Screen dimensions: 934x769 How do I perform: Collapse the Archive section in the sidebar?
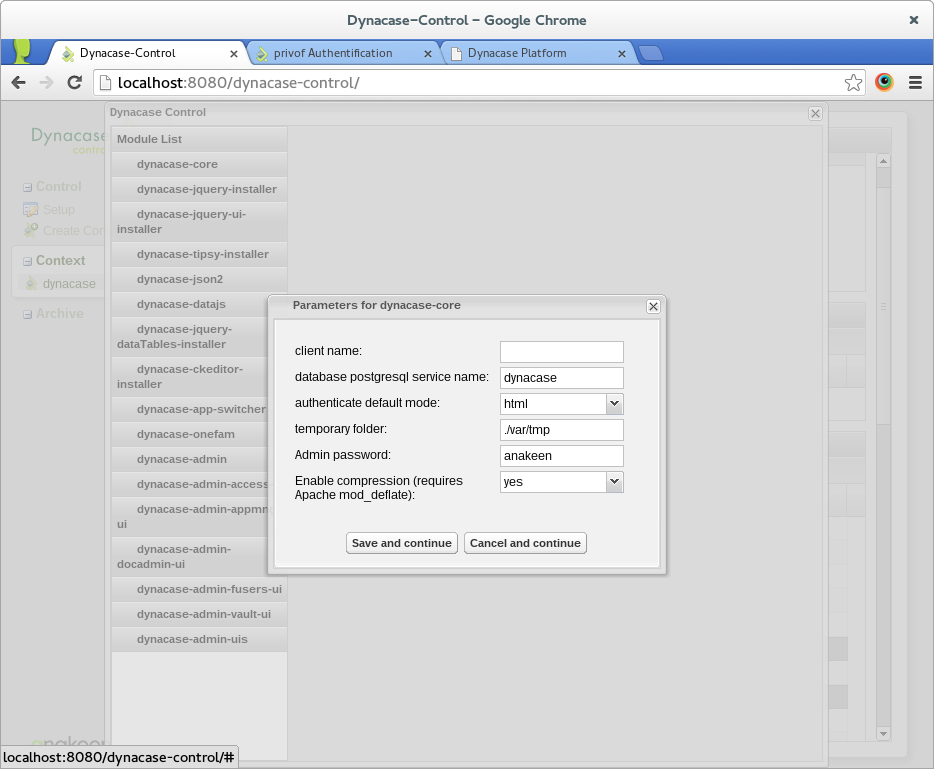(27, 315)
